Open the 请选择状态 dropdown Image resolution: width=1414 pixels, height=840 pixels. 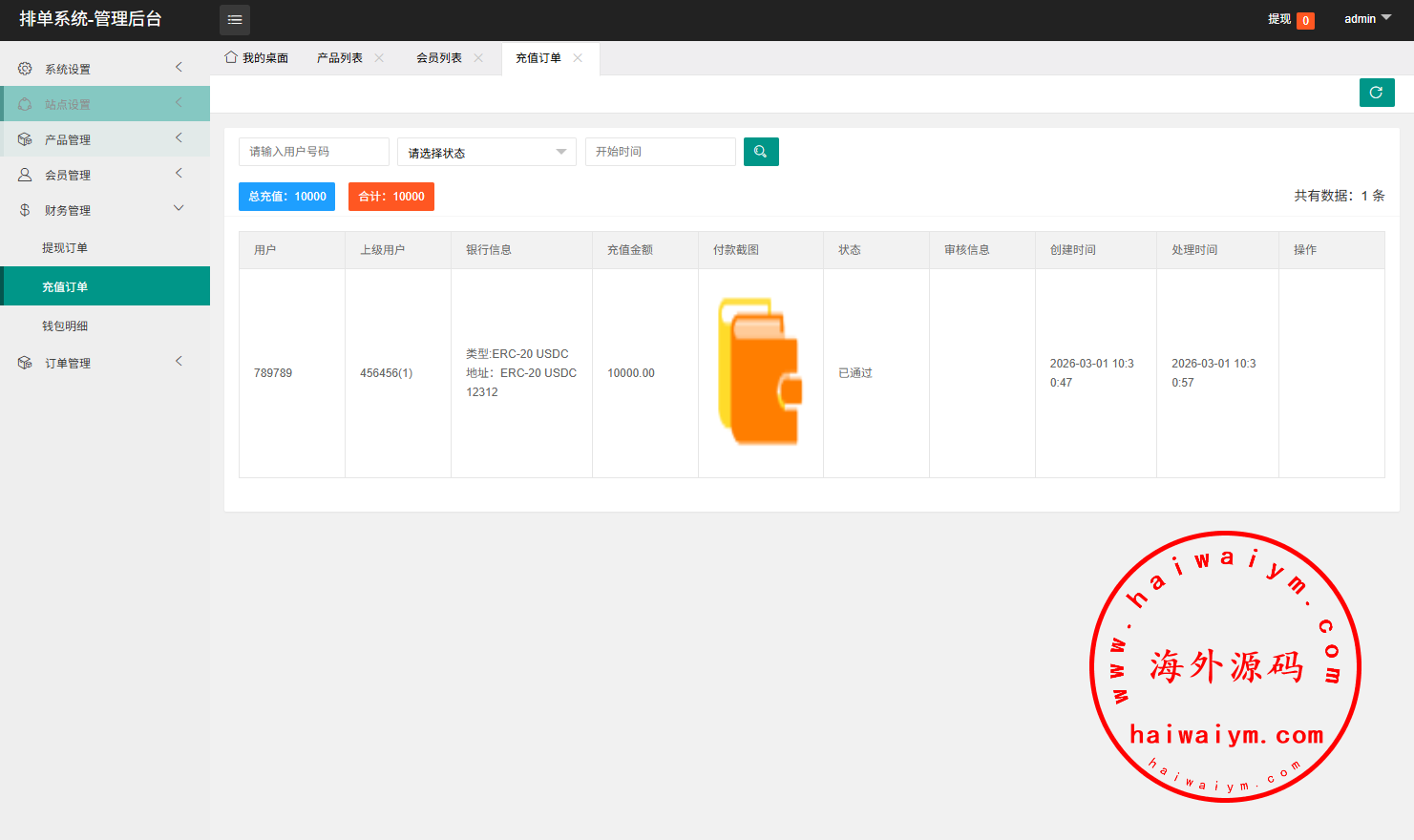pyautogui.click(x=486, y=153)
